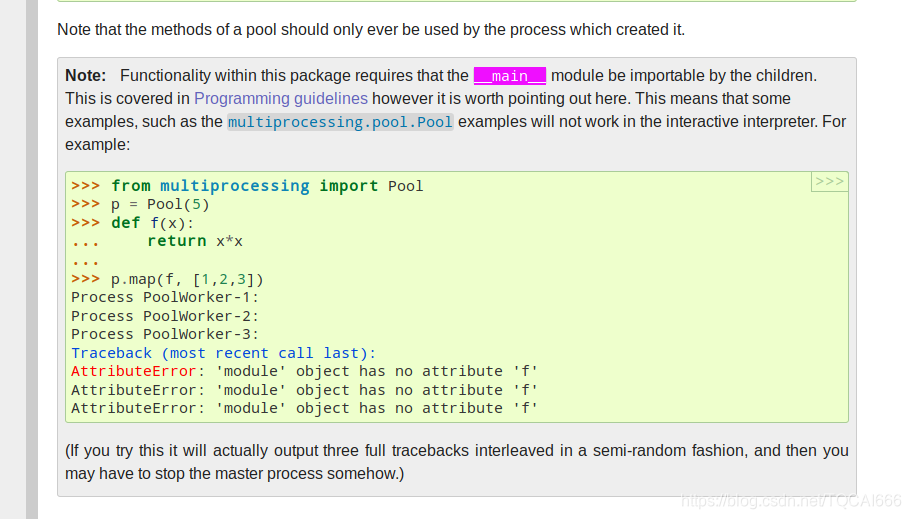Click the highlighted __main__ code term
Viewport: 911px width, 519px height.
point(510,76)
